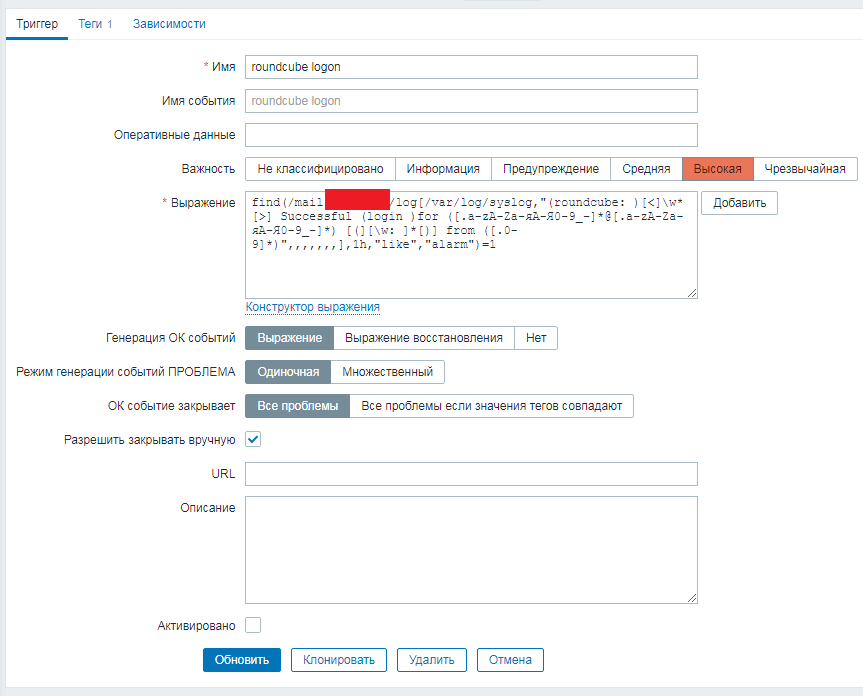The width and height of the screenshot is (863, 696).
Task: Focus the Имя события field
Action: (x=471, y=101)
